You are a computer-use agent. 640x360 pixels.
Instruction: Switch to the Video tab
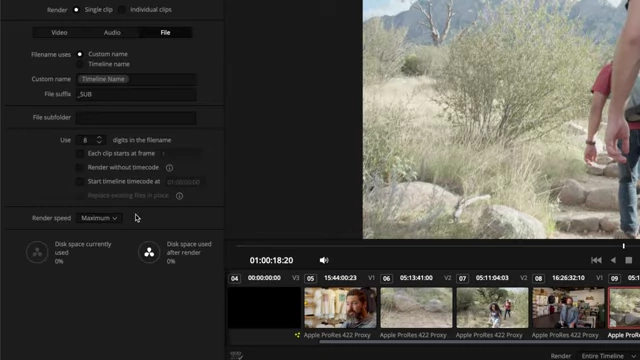pos(59,32)
